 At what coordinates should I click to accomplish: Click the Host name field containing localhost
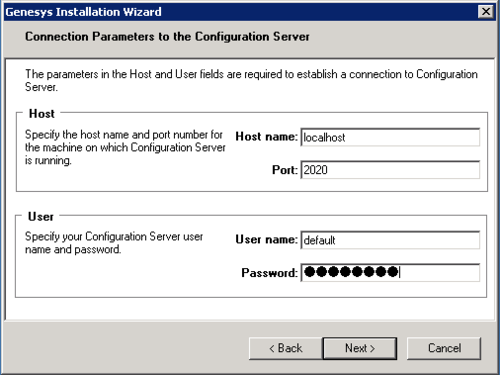(390, 137)
